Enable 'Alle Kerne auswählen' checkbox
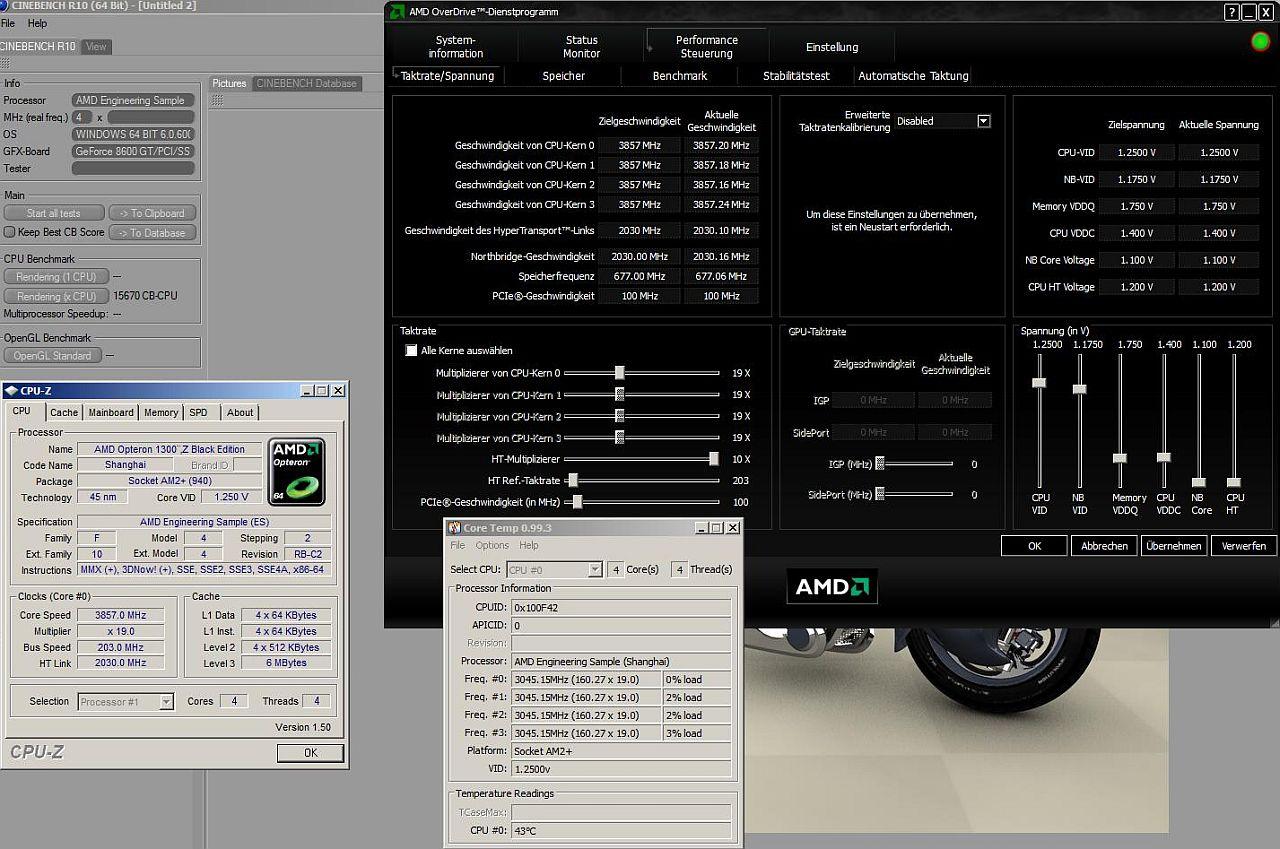 (411, 351)
